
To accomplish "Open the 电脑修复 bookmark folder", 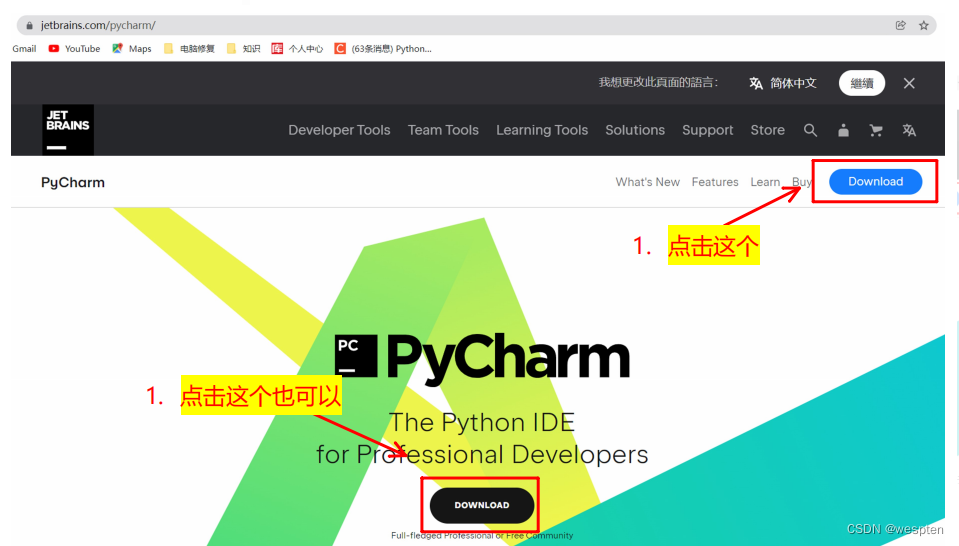I will coord(189,49).
